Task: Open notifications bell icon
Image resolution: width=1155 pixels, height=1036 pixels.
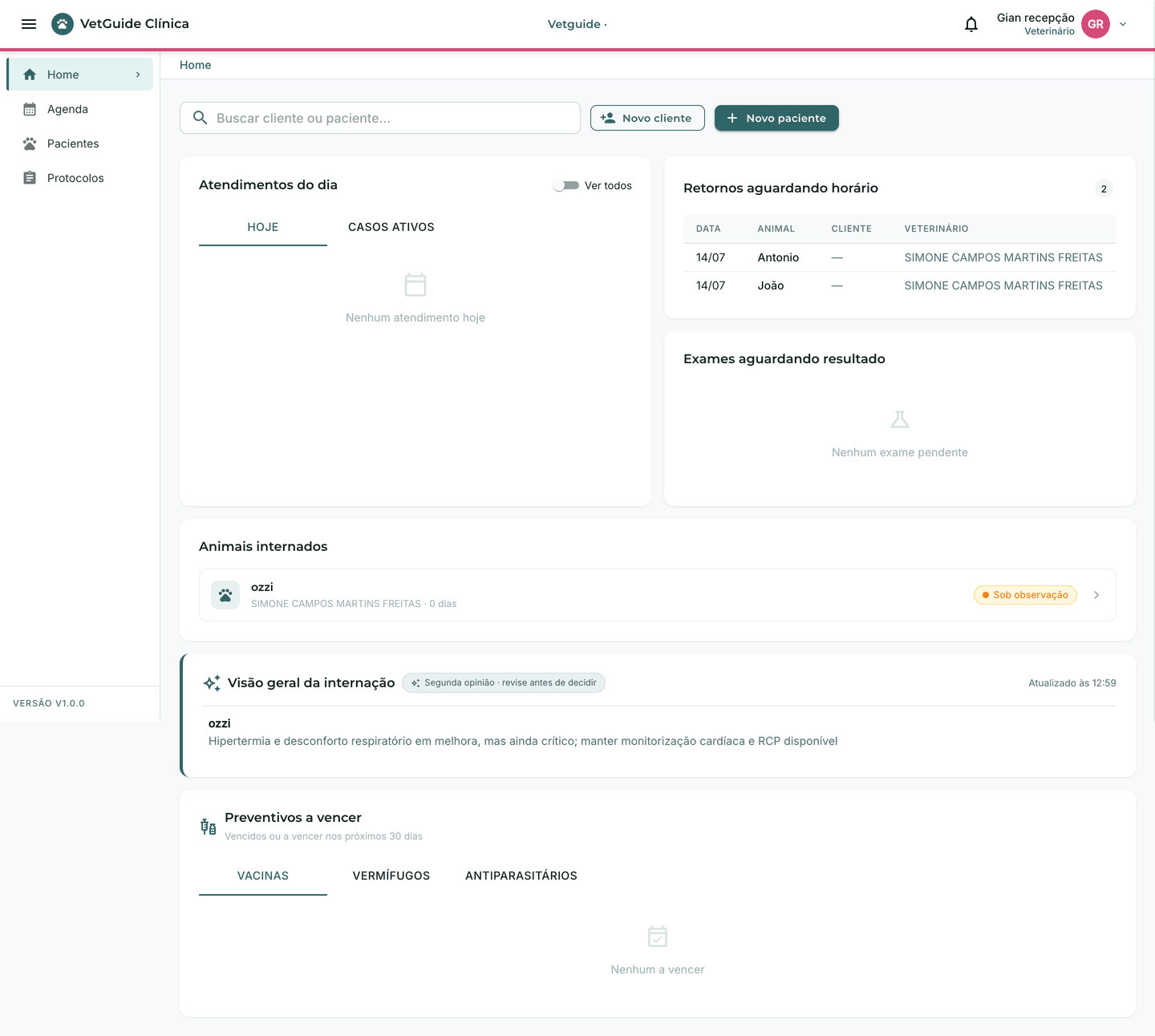Action: click(x=971, y=24)
